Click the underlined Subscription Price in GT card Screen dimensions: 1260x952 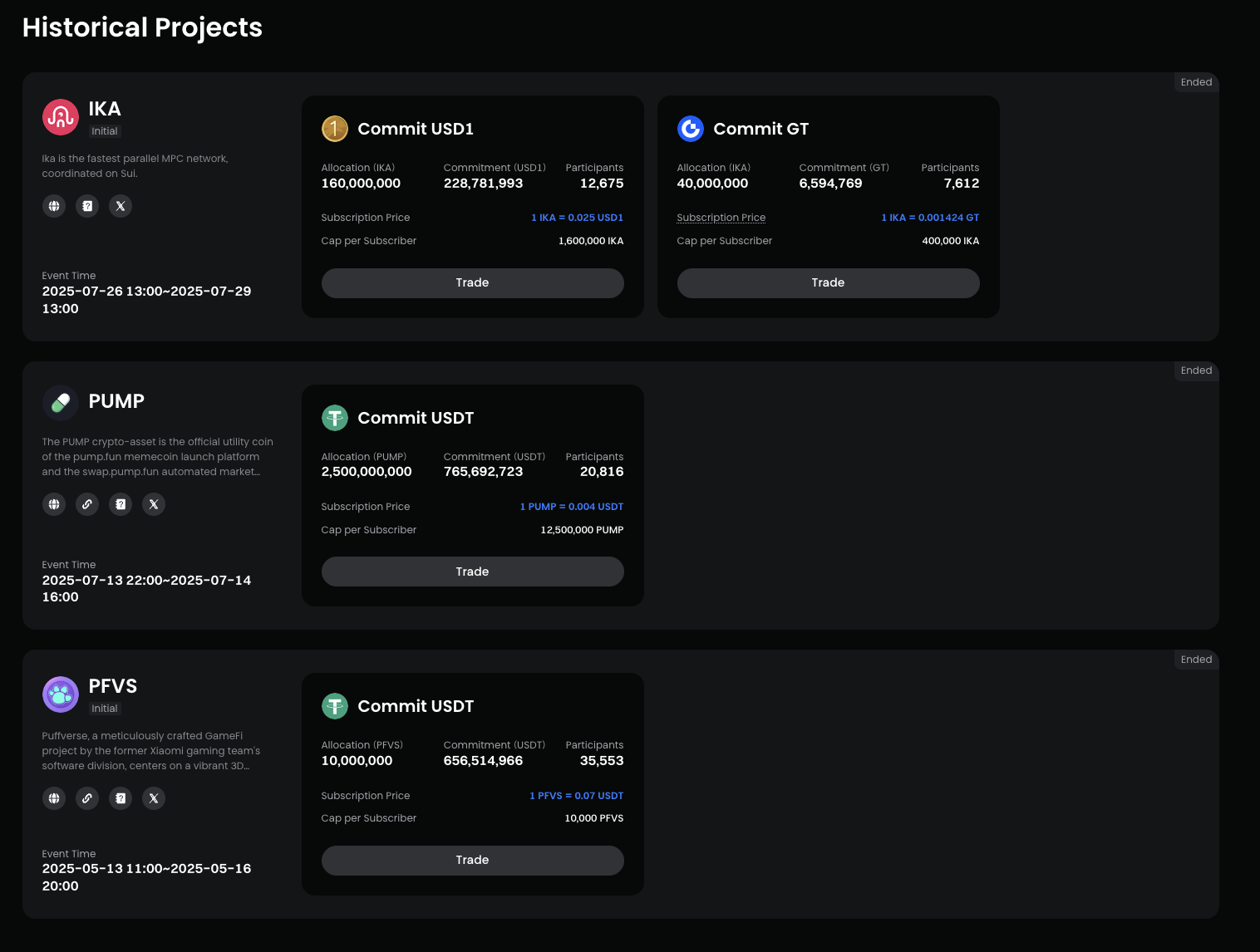(721, 218)
